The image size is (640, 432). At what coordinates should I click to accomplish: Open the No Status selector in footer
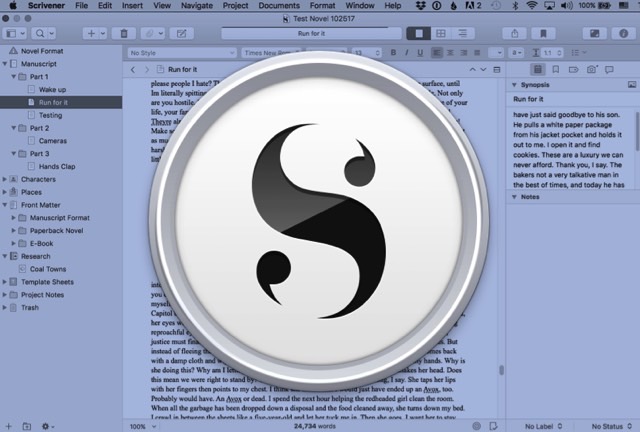pyautogui.click(x=611, y=426)
